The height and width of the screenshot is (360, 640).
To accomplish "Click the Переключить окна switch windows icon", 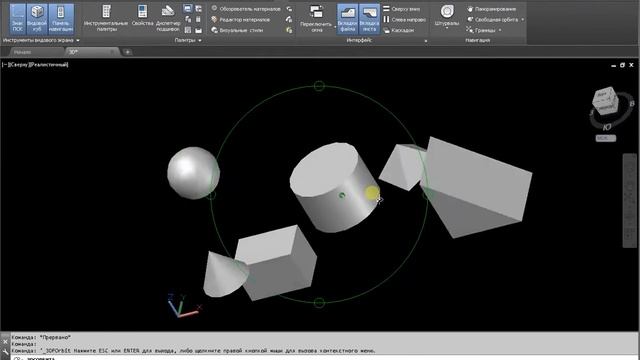I will coord(316,11).
